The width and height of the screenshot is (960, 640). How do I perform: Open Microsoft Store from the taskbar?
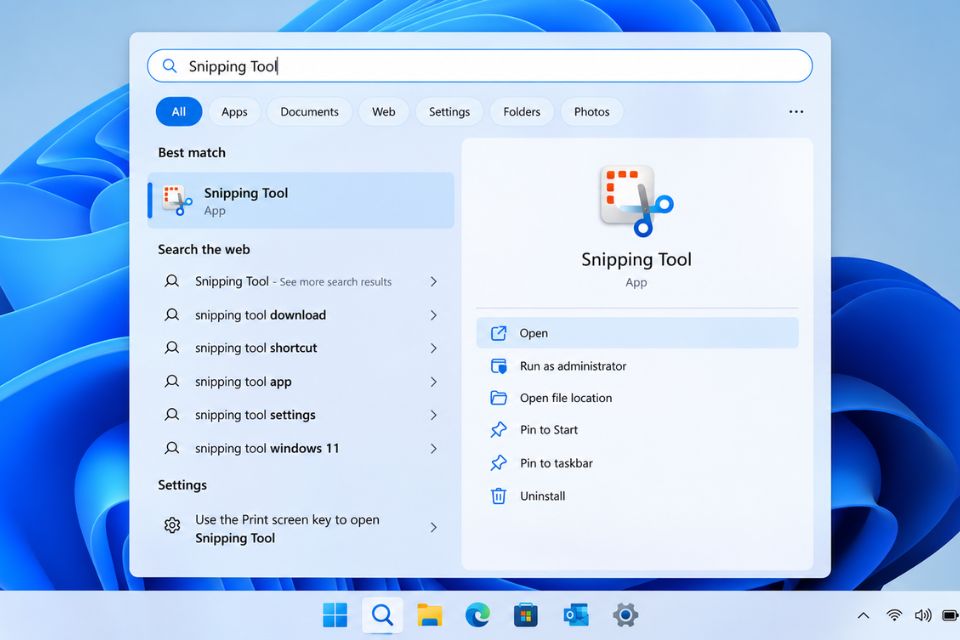coord(525,615)
